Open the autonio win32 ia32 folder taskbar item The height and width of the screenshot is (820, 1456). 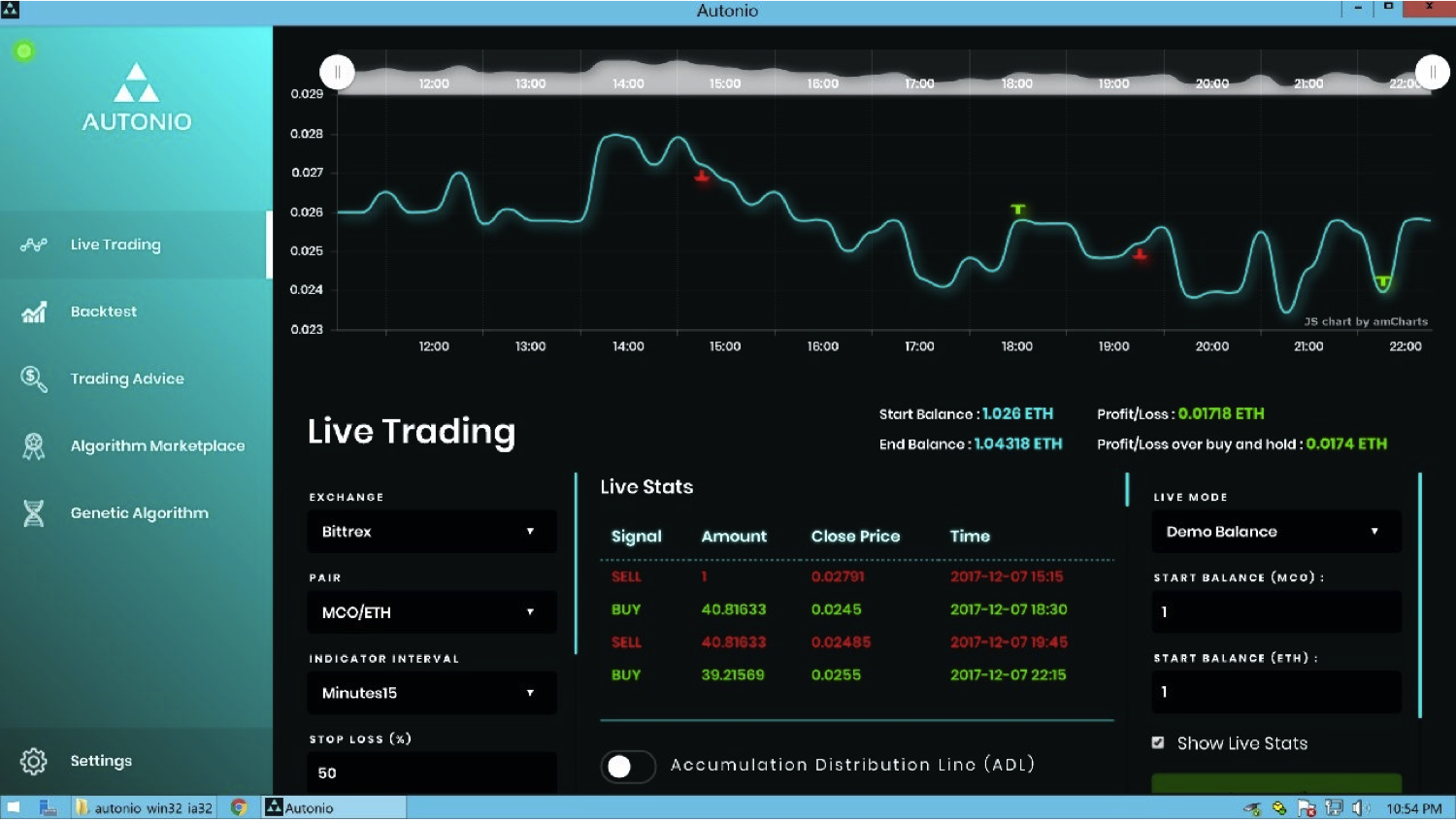click(146, 807)
